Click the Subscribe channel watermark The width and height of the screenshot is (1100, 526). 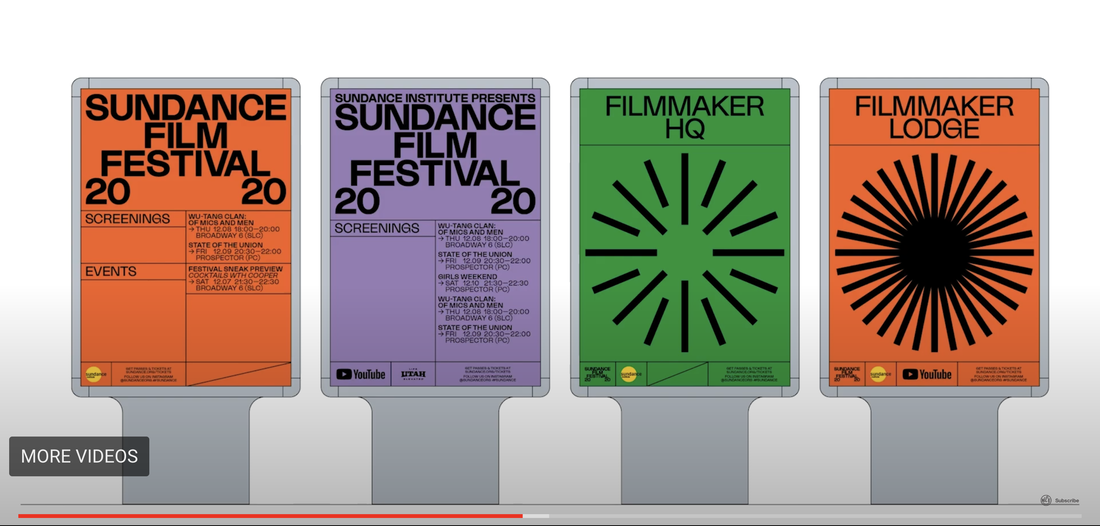coord(1059,500)
